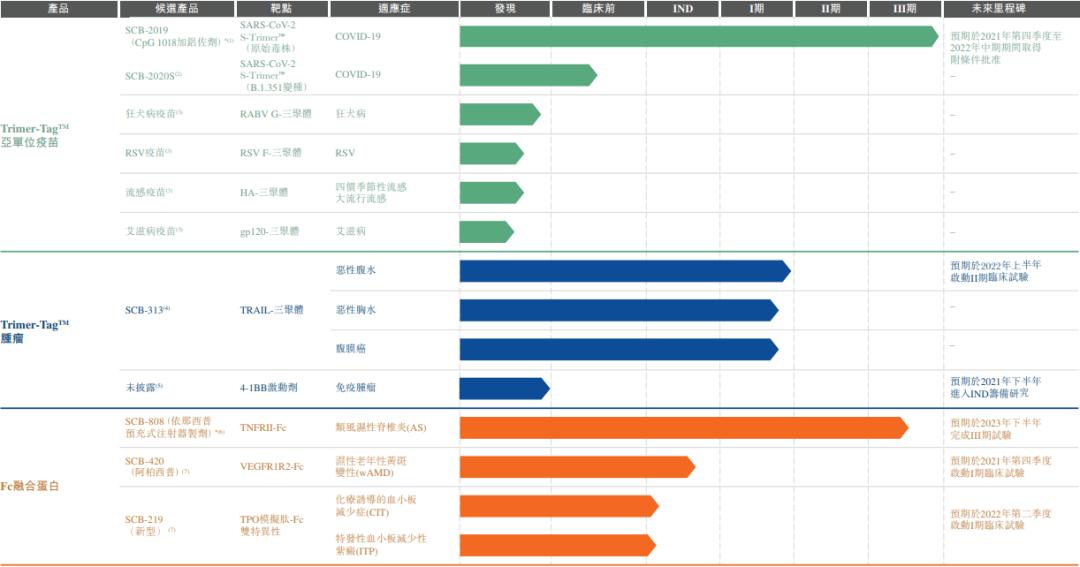Select the Trimer-Tag 腫瘤 category label
The width and height of the screenshot is (1080, 567).
(34, 331)
